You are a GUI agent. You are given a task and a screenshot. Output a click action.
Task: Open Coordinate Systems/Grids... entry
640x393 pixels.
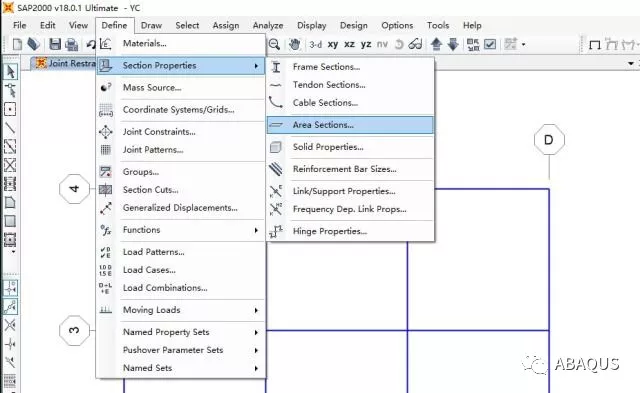(x=181, y=109)
